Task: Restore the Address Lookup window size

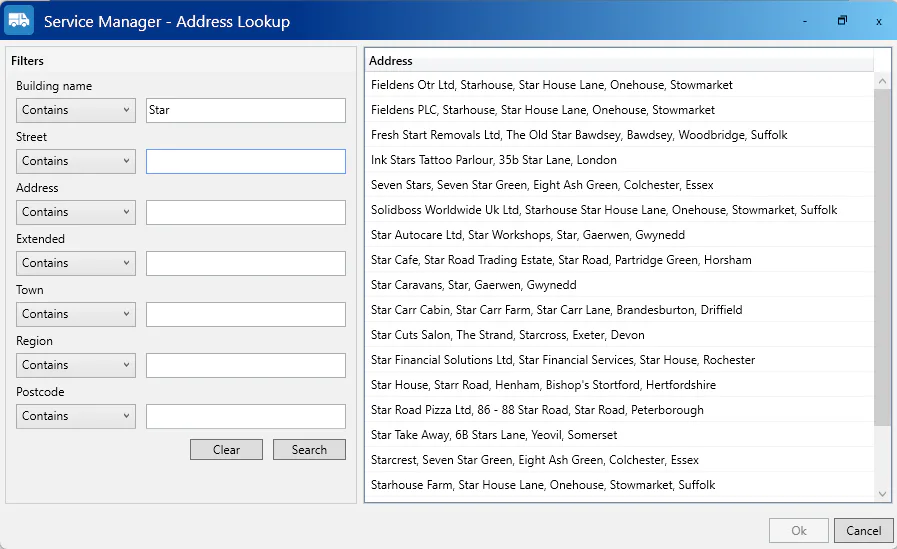Action: click(x=842, y=21)
